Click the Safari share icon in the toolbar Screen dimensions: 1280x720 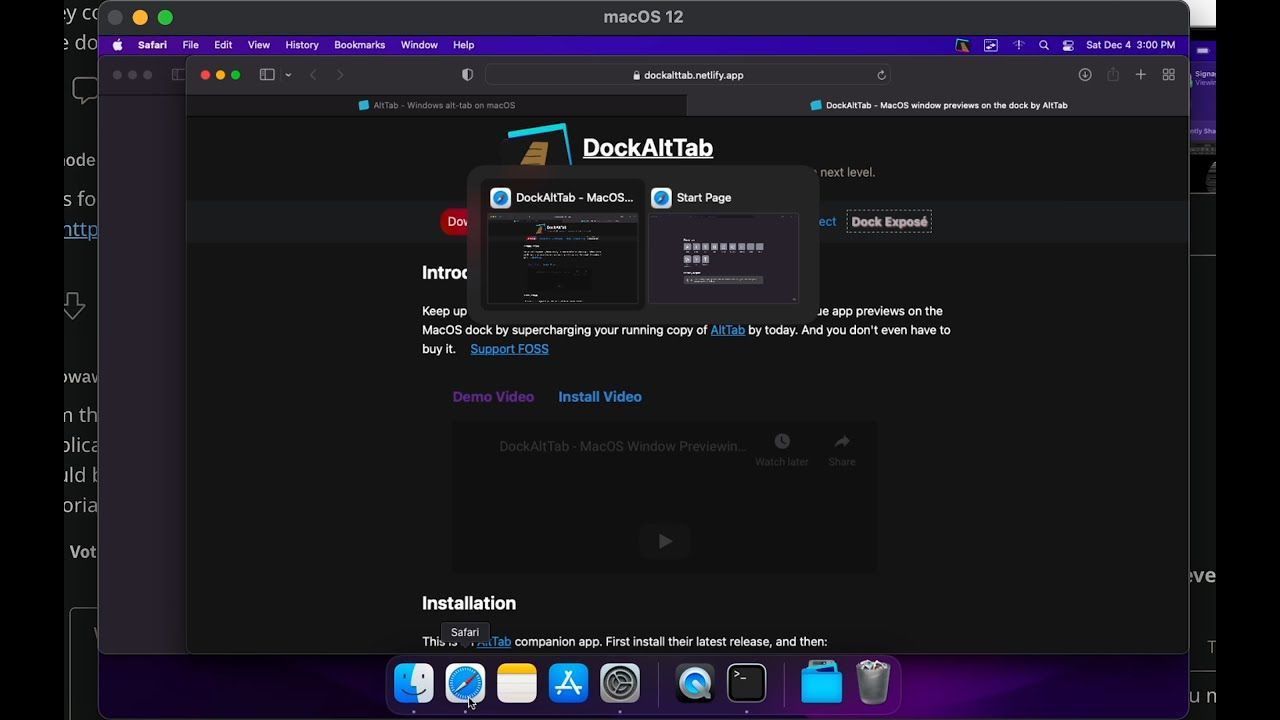[1113, 74]
